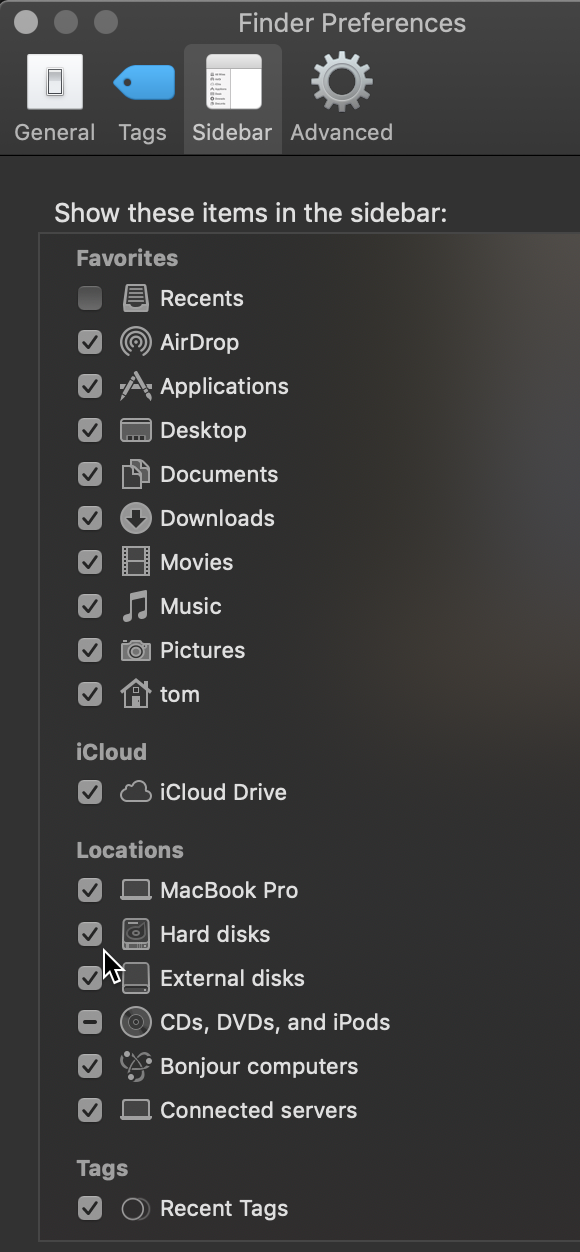Click the MacBook Pro laptop icon

pyautogui.click(x=135, y=890)
